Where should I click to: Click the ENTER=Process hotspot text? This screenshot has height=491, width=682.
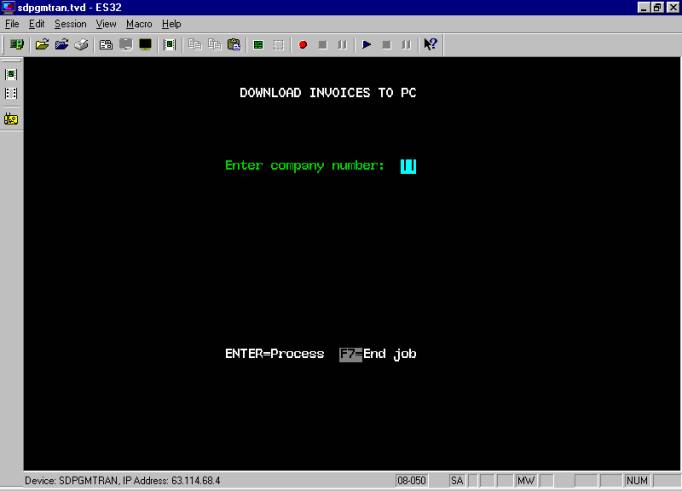coord(274,354)
